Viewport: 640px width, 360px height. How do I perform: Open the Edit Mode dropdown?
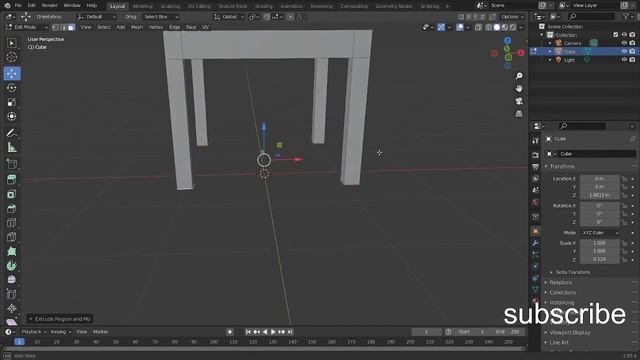tap(27, 27)
